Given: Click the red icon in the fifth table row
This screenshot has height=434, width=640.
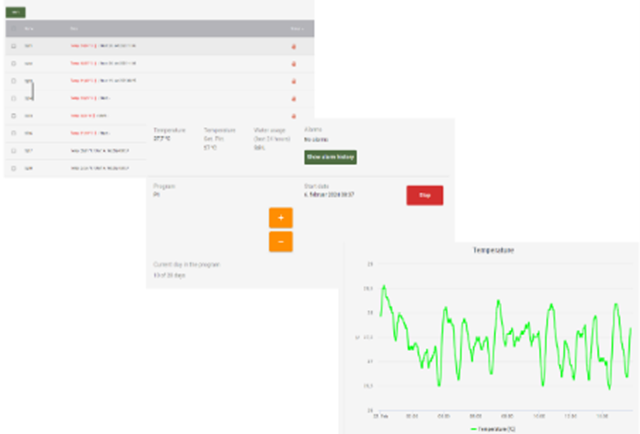Looking at the screenshot, I should click(293, 115).
